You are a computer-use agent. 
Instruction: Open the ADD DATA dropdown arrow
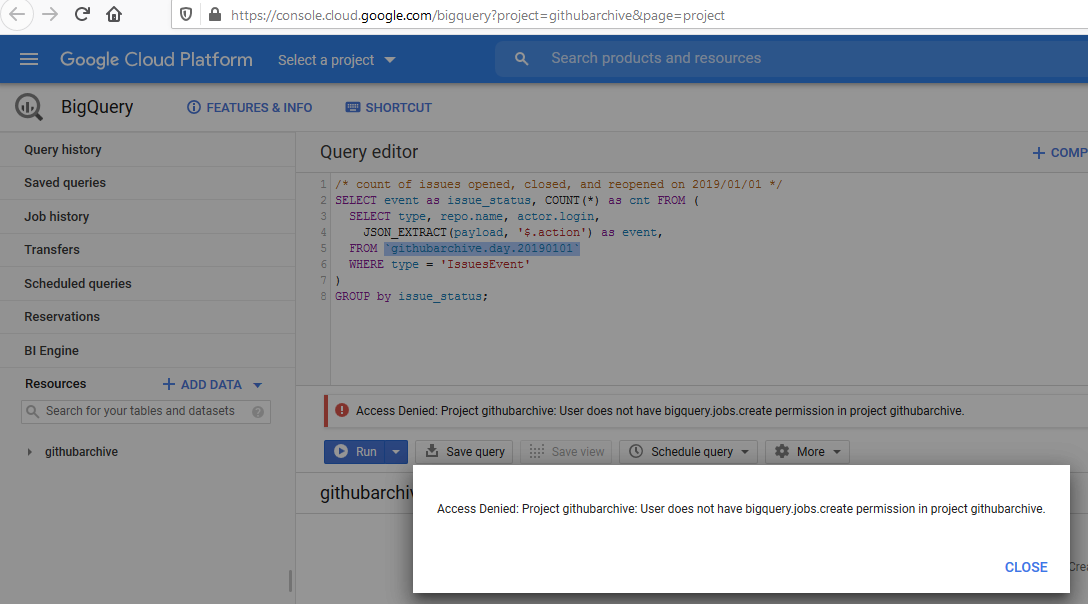pos(257,385)
